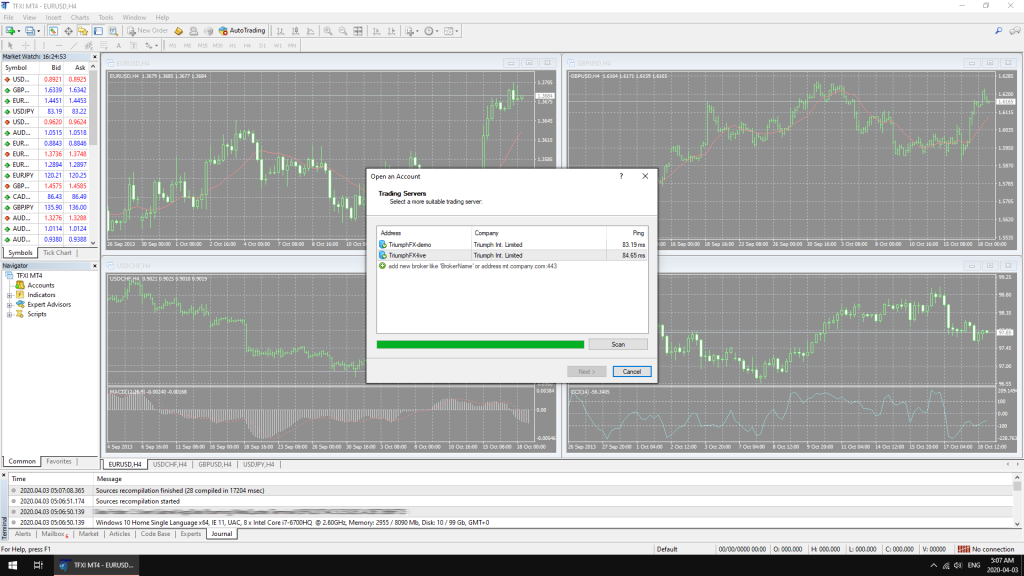This screenshot has width=1024, height=576.
Task: Open the Strategy Tester toolbar icon
Action: pyautogui.click(x=113, y=31)
